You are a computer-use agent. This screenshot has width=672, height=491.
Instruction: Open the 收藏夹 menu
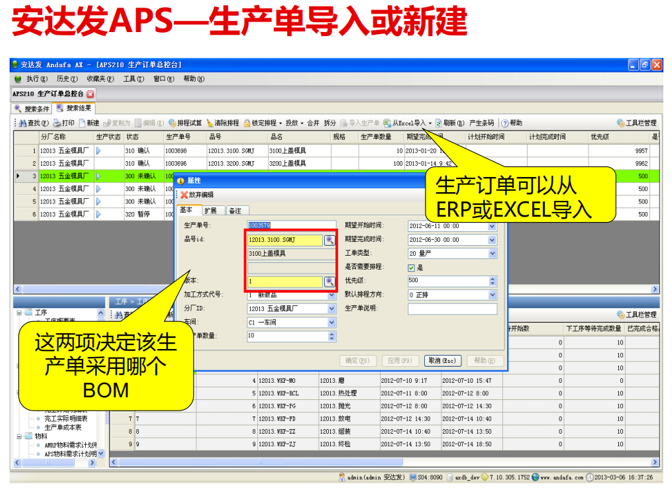pyautogui.click(x=100, y=79)
